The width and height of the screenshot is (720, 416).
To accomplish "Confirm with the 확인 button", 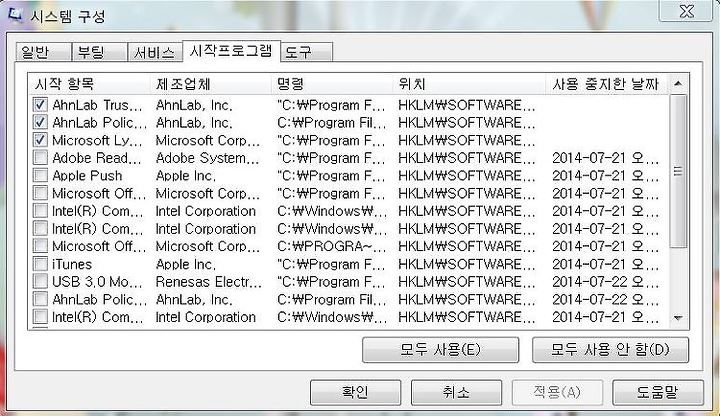I will pos(355,393).
